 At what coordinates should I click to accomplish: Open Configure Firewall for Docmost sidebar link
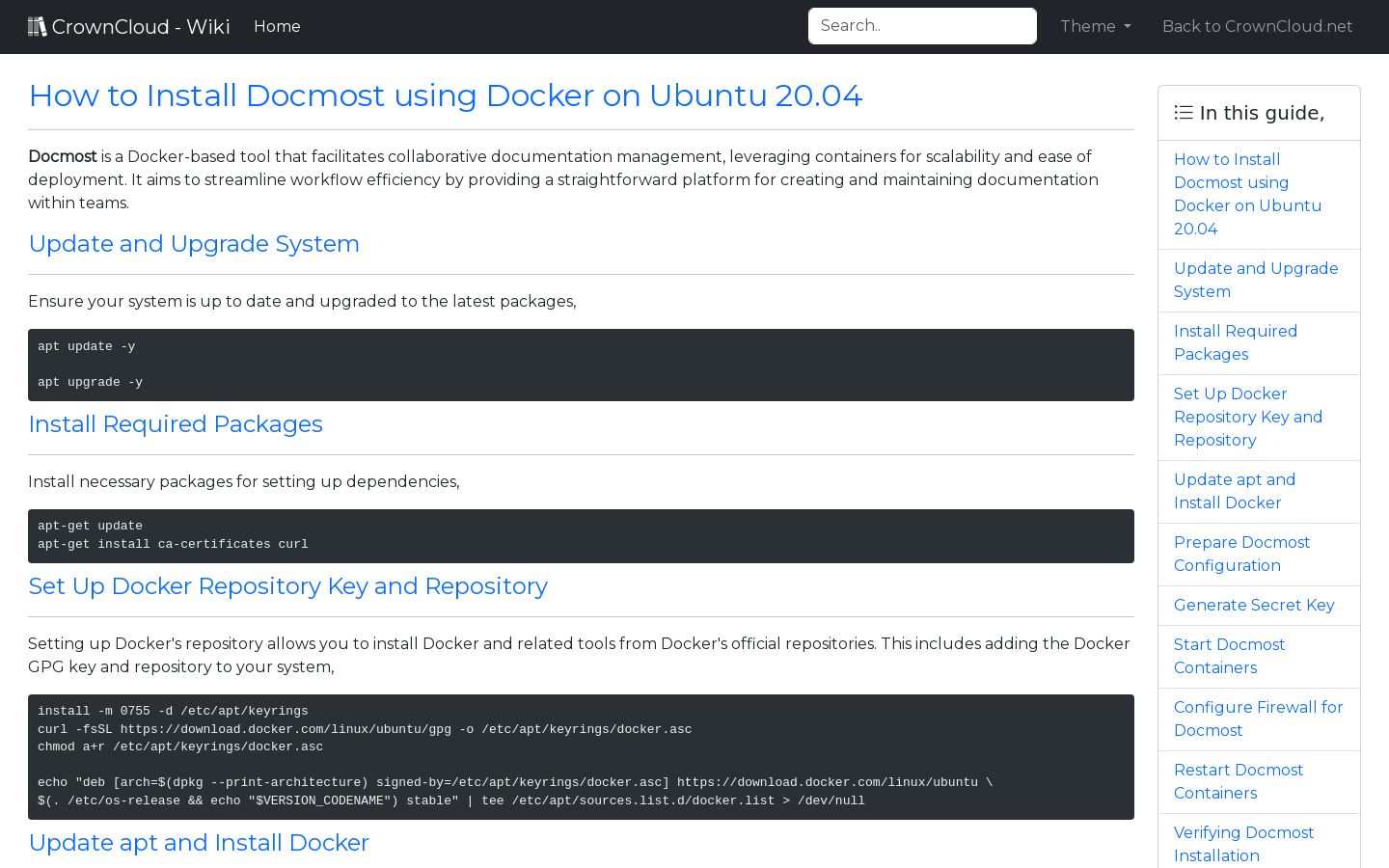[1259, 719]
